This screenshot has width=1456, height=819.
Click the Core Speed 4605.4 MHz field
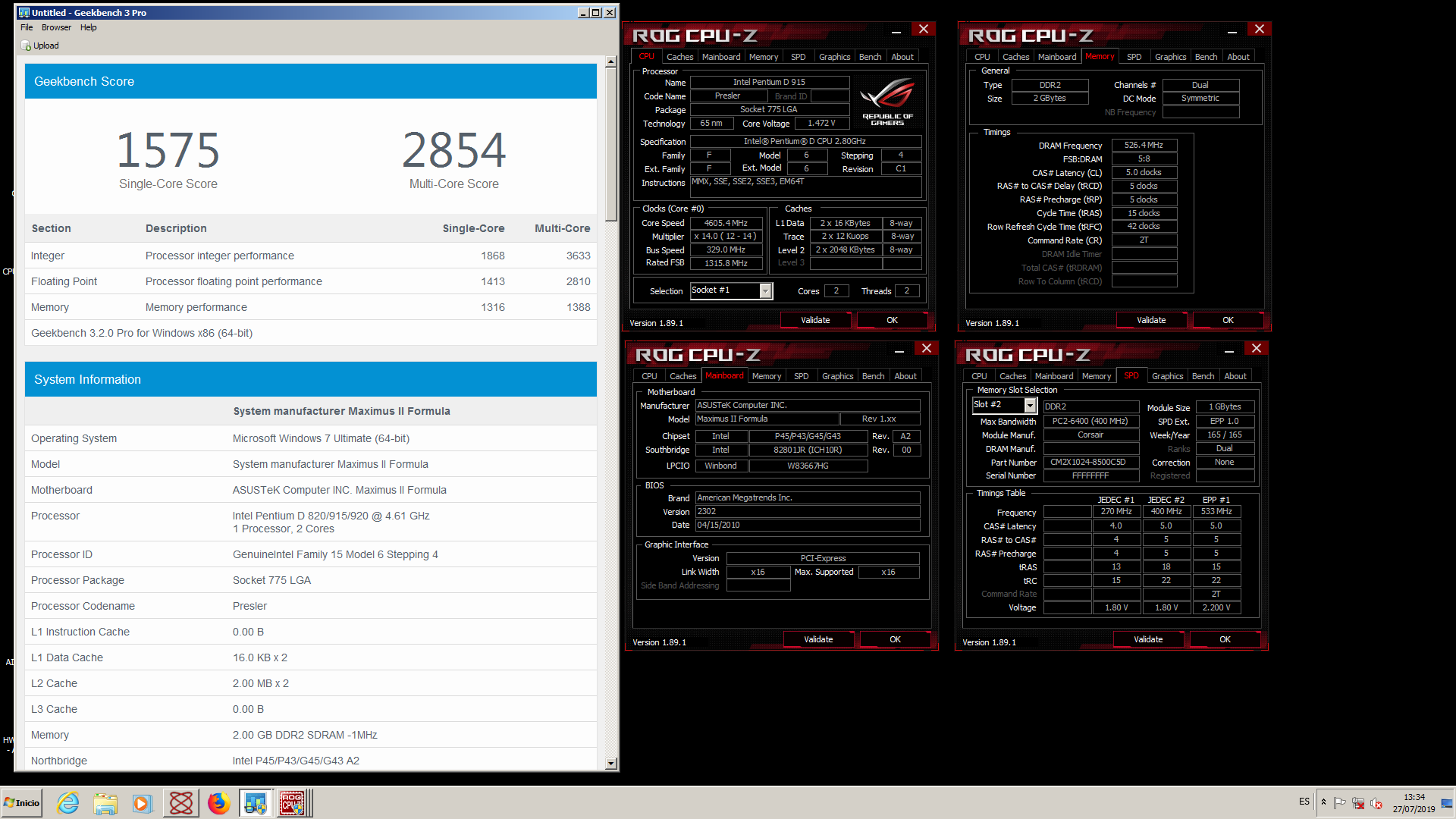726,223
